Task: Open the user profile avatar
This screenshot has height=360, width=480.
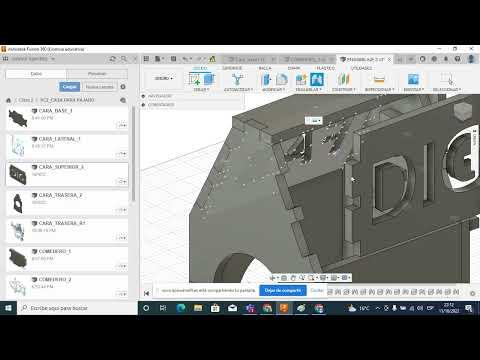Action: (471, 59)
